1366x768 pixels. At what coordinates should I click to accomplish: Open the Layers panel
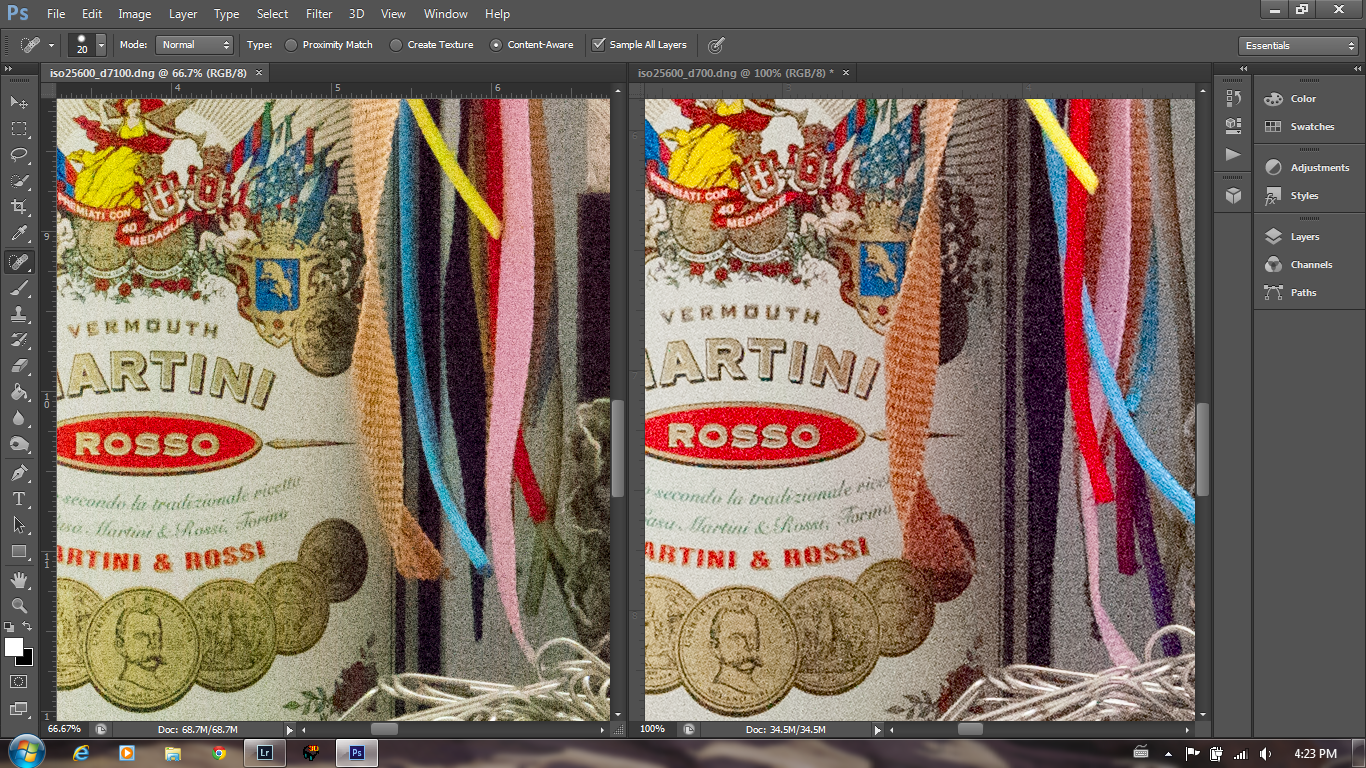click(1303, 237)
